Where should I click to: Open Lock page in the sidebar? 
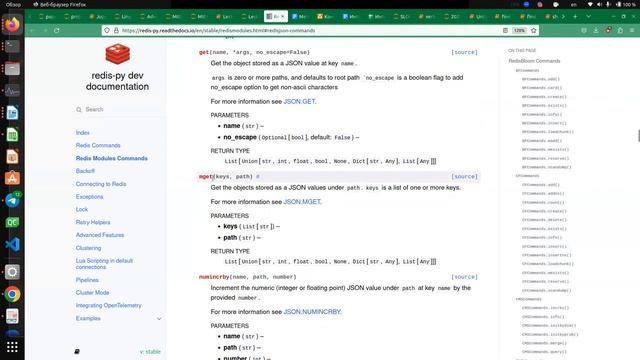coord(82,209)
